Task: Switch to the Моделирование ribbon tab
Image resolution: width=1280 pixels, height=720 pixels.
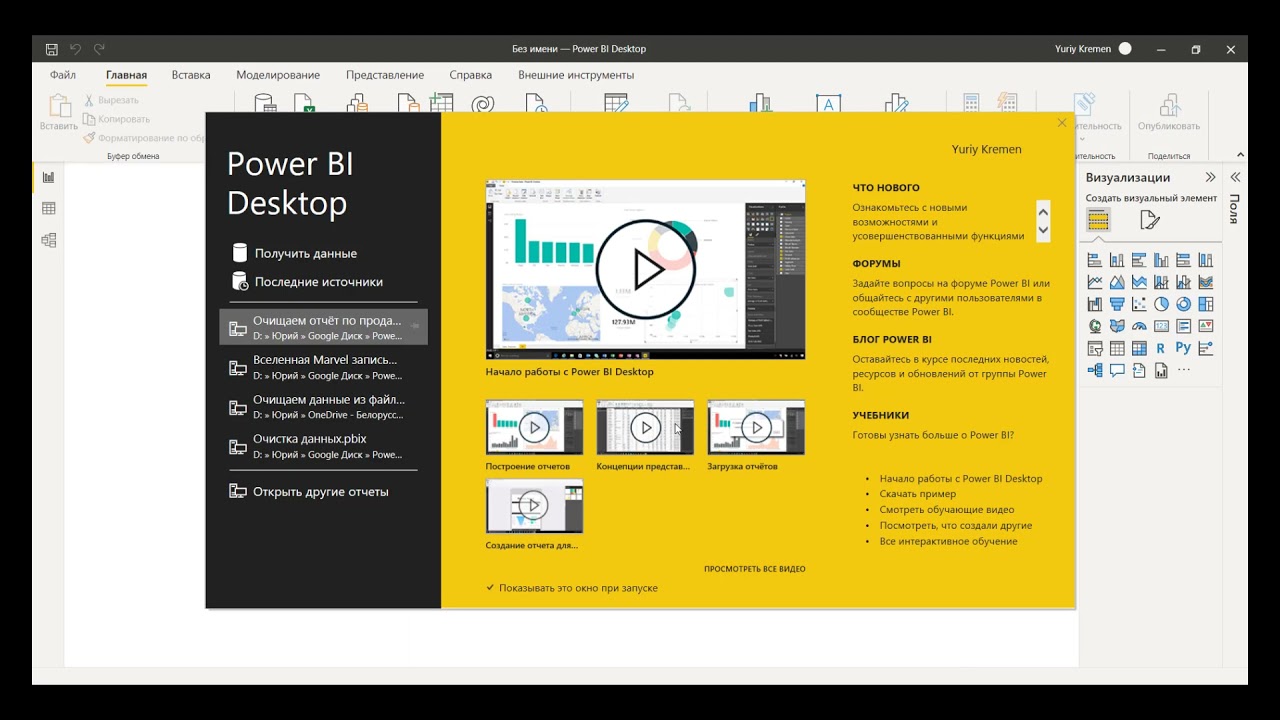Action: pyautogui.click(x=278, y=75)
